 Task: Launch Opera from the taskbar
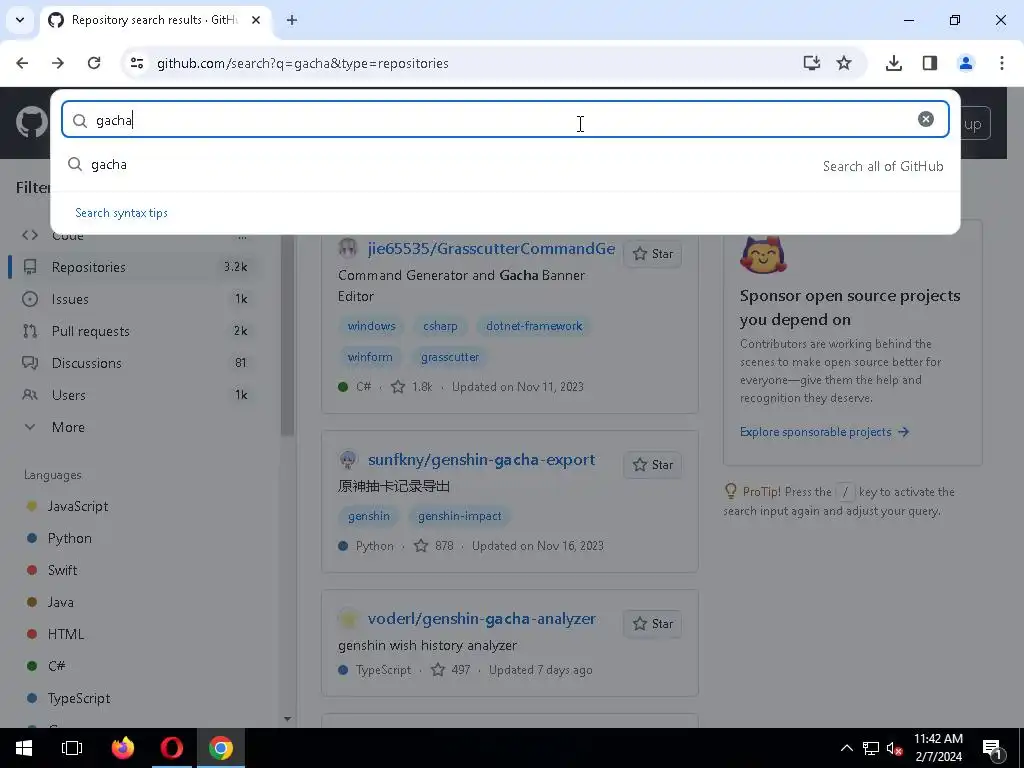172,748
